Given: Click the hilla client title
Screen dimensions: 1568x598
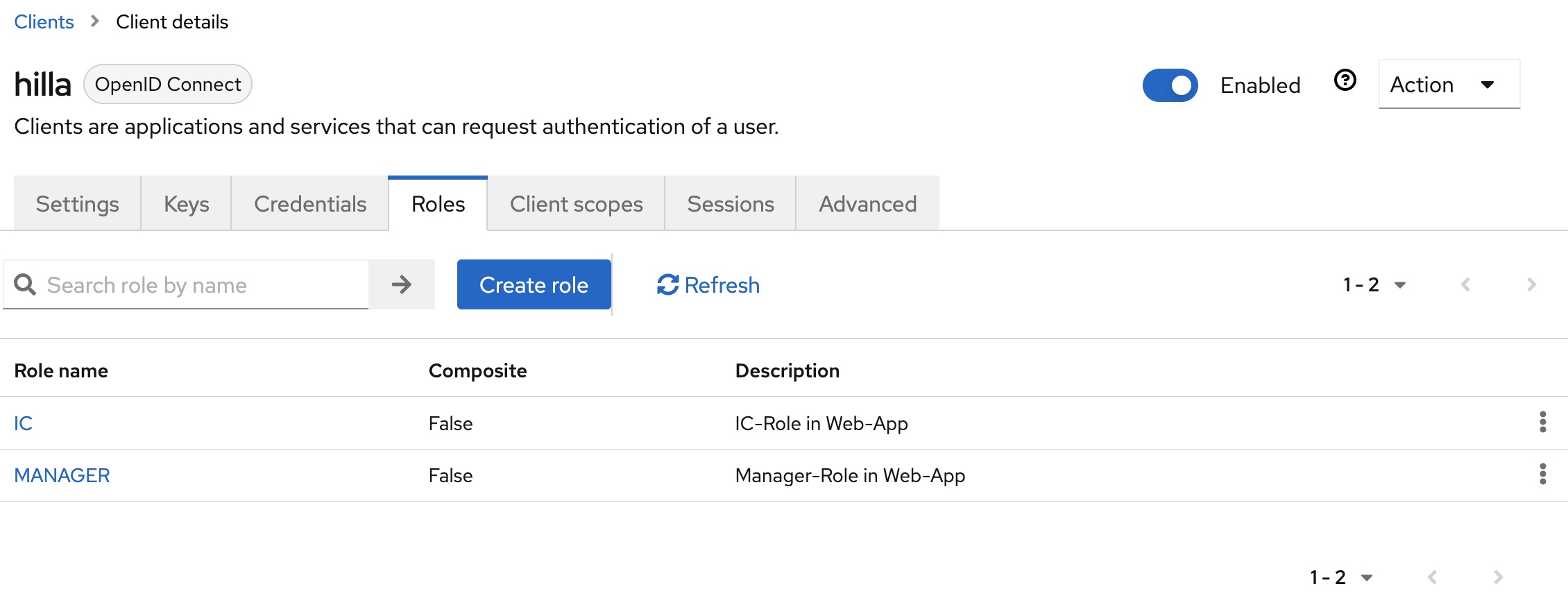Looking at the screenshot, I should [x=42, y=85].
